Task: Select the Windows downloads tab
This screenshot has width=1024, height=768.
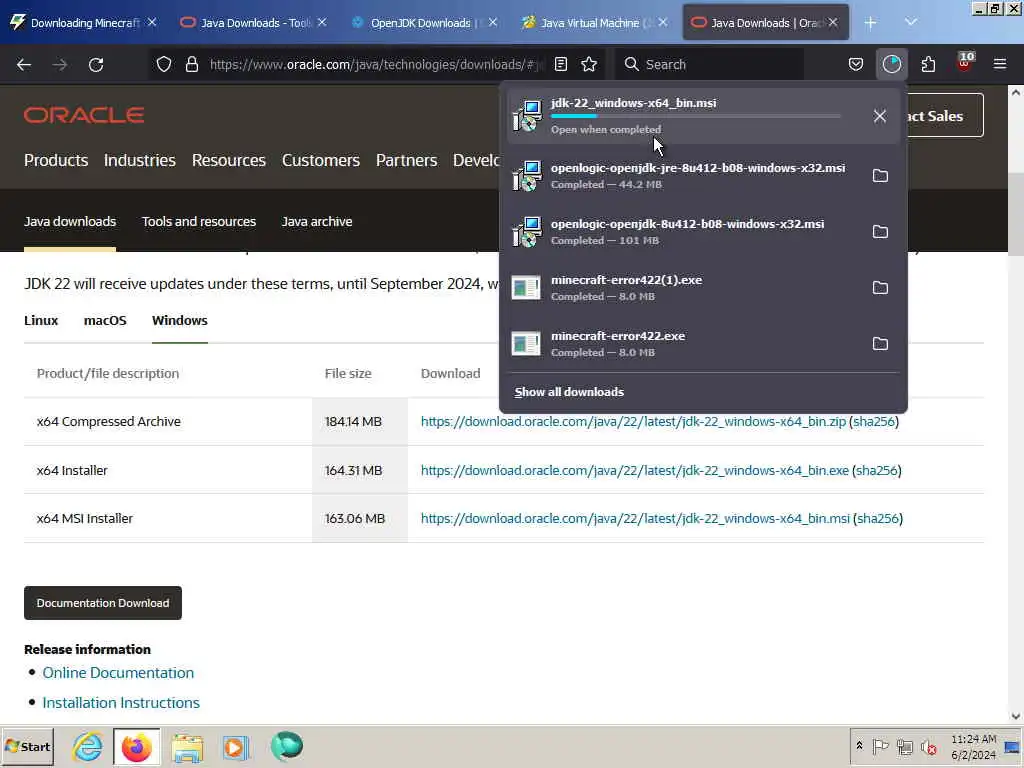Action: tap(180, 321)
